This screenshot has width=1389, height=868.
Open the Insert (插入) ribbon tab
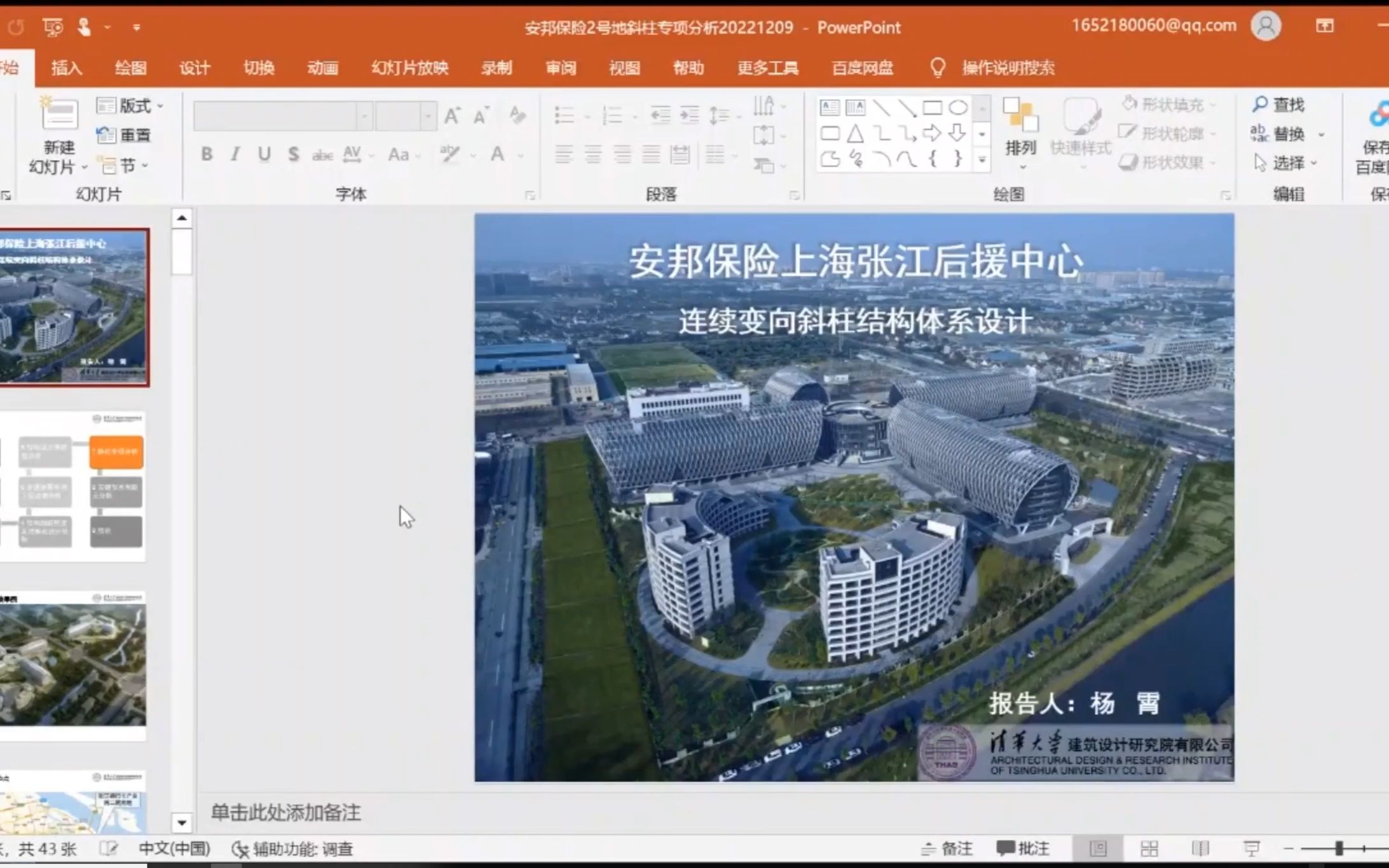pos(66,67)
